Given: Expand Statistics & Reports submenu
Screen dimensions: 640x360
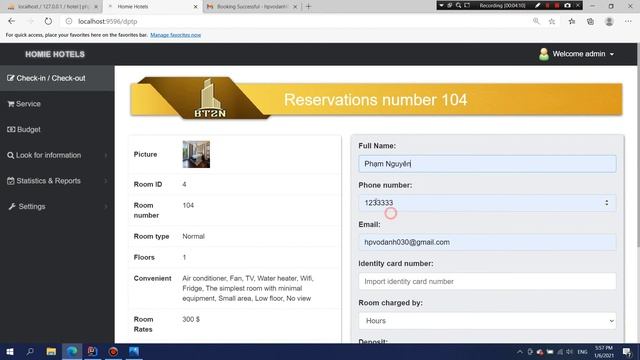Looking at the screenshot, I should click(x=57, y=181).
